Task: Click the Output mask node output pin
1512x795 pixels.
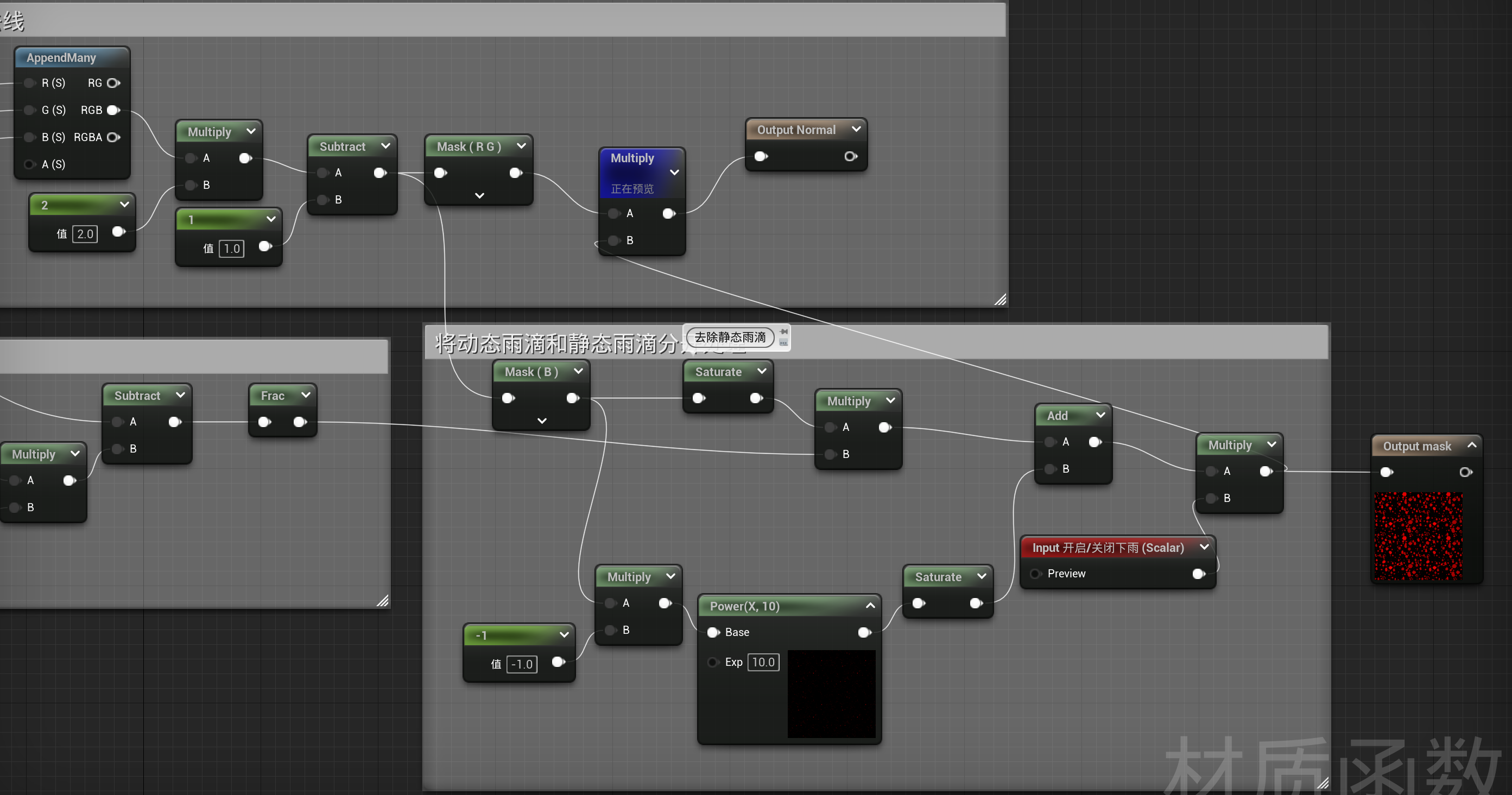Action: click(x=1465, y=472)
